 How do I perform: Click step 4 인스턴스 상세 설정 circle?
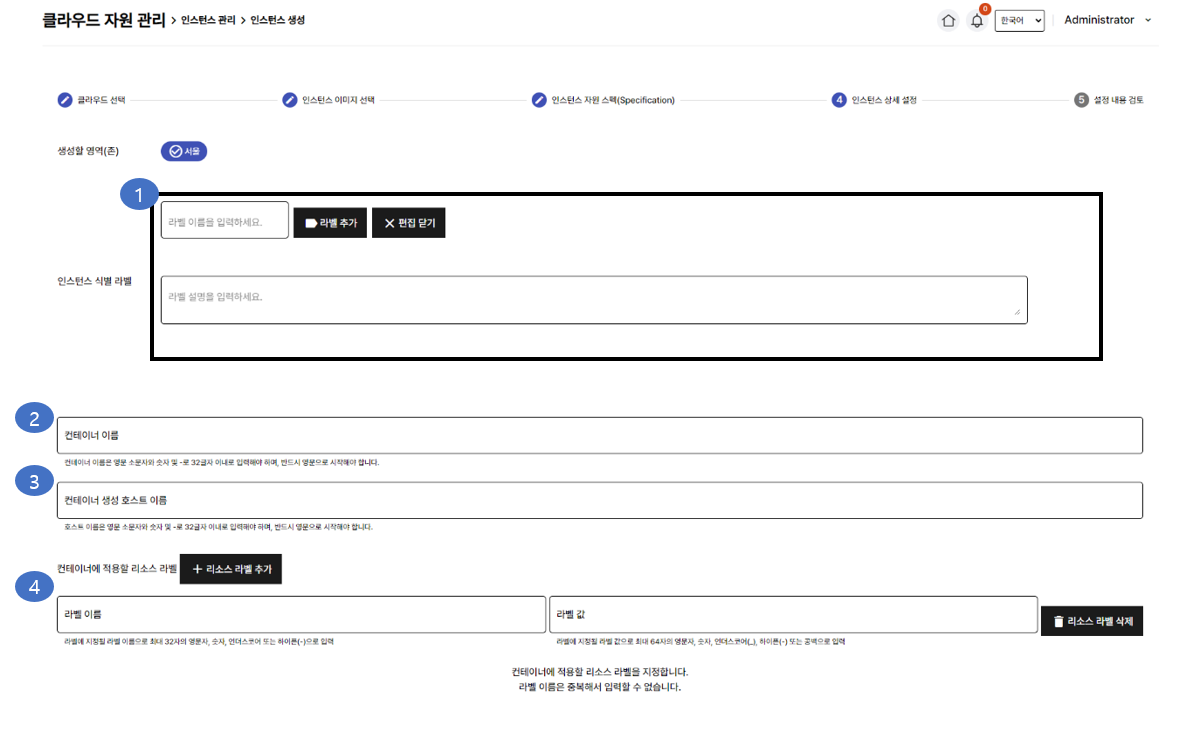[839, 100]
